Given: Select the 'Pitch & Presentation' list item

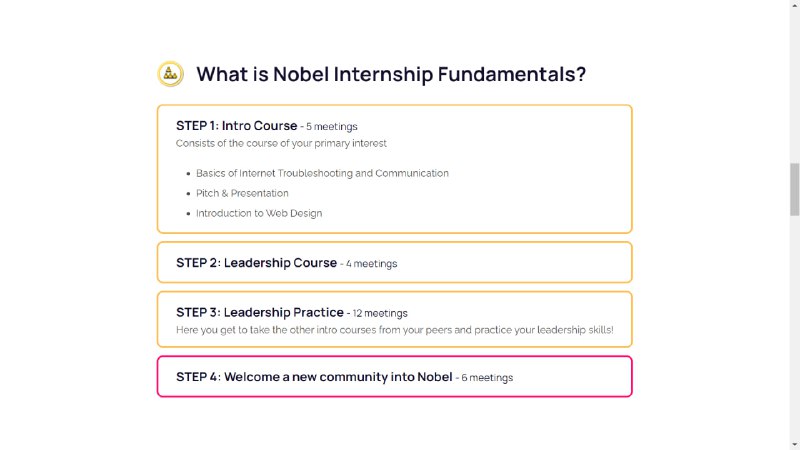Looking at the screenshot, I should click(x=242, y=193).
